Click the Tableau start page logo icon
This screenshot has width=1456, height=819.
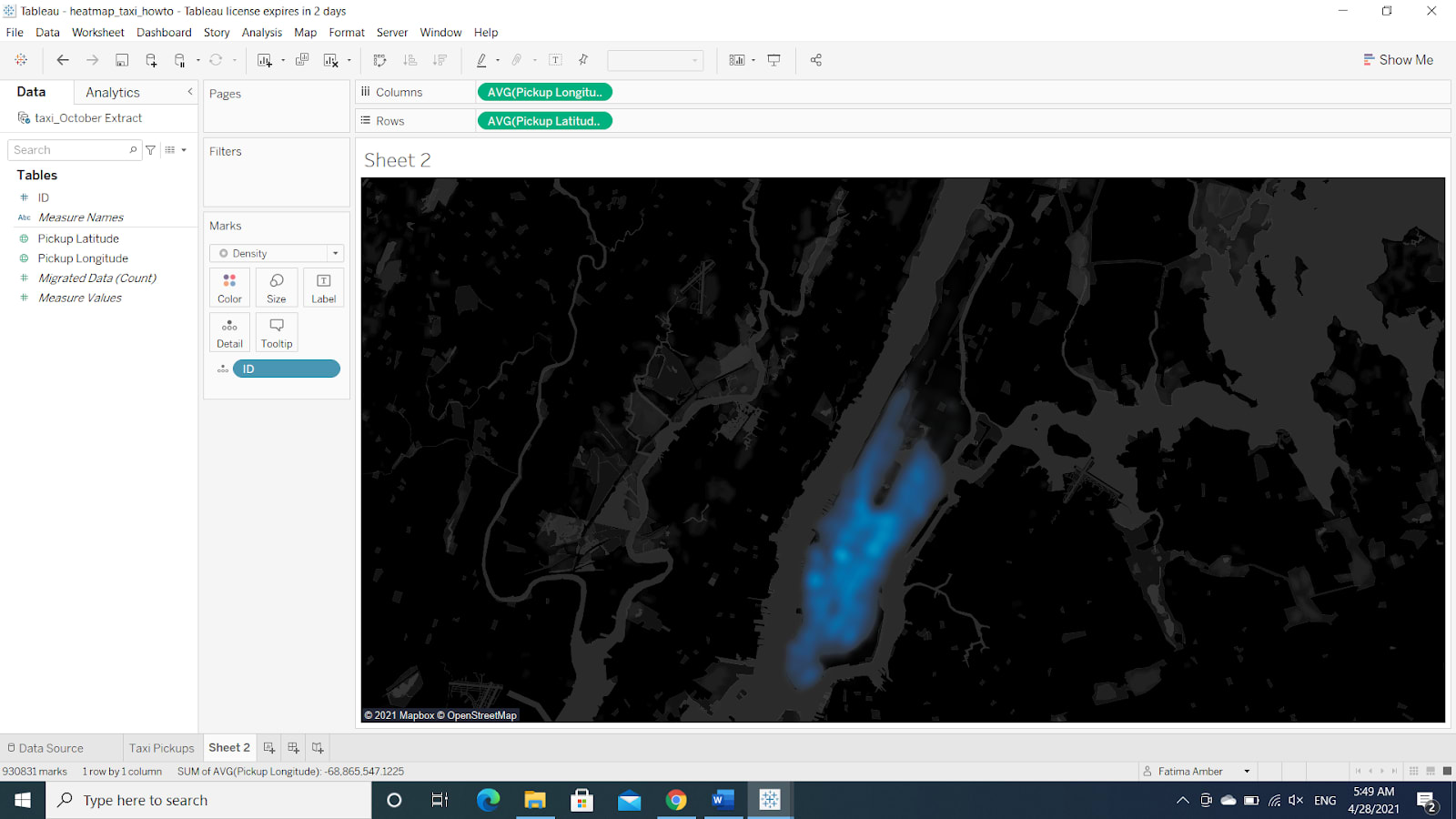click(x=21, y=60)
